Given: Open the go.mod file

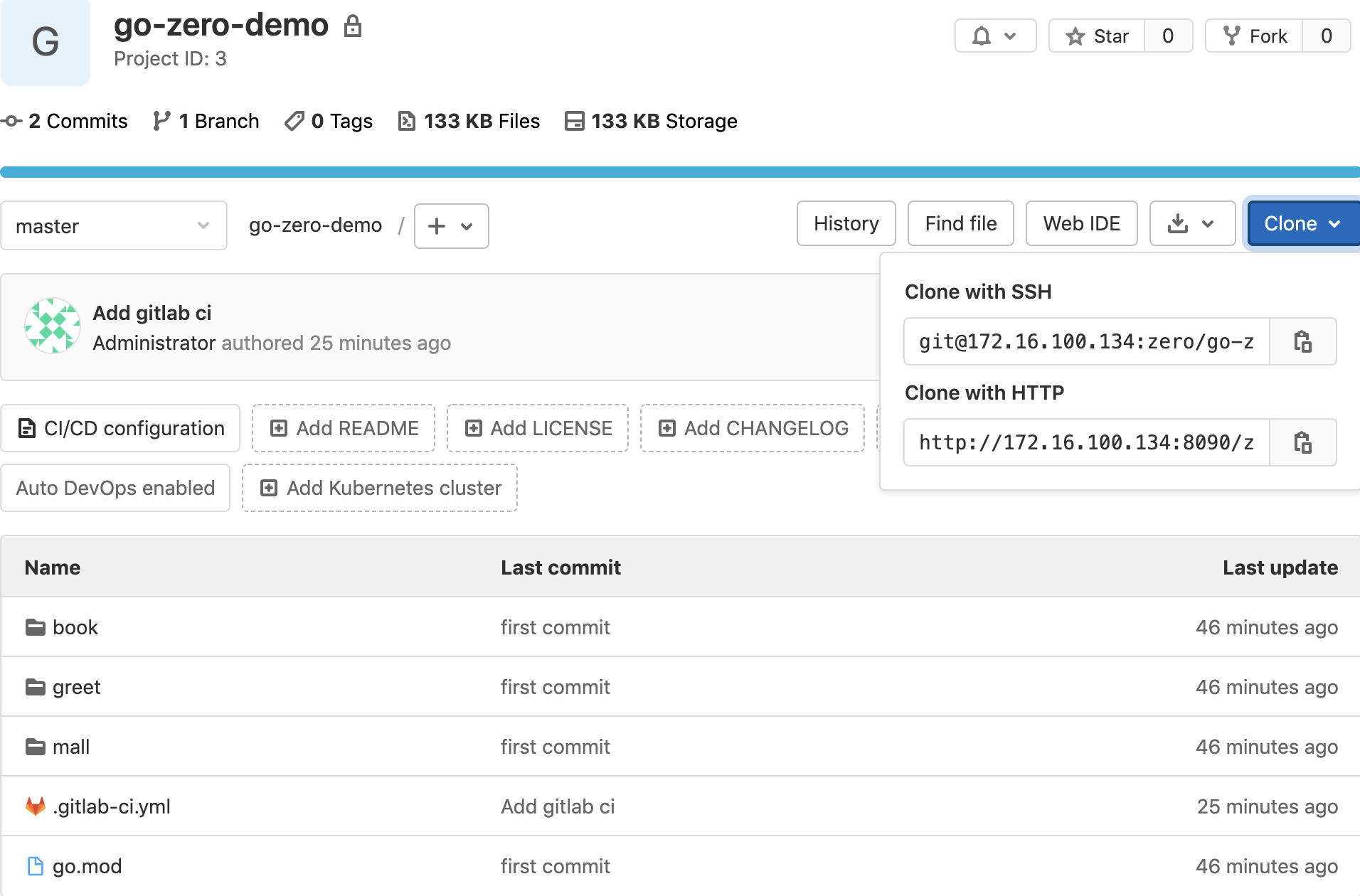Looking at the screenshot, I should 87,866.
